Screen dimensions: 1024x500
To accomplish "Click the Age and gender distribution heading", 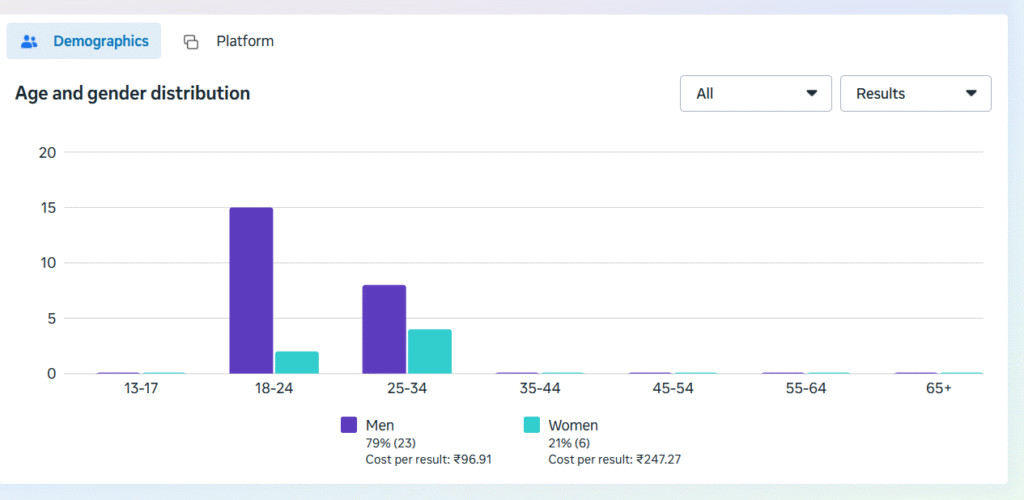I will [132, 93].
